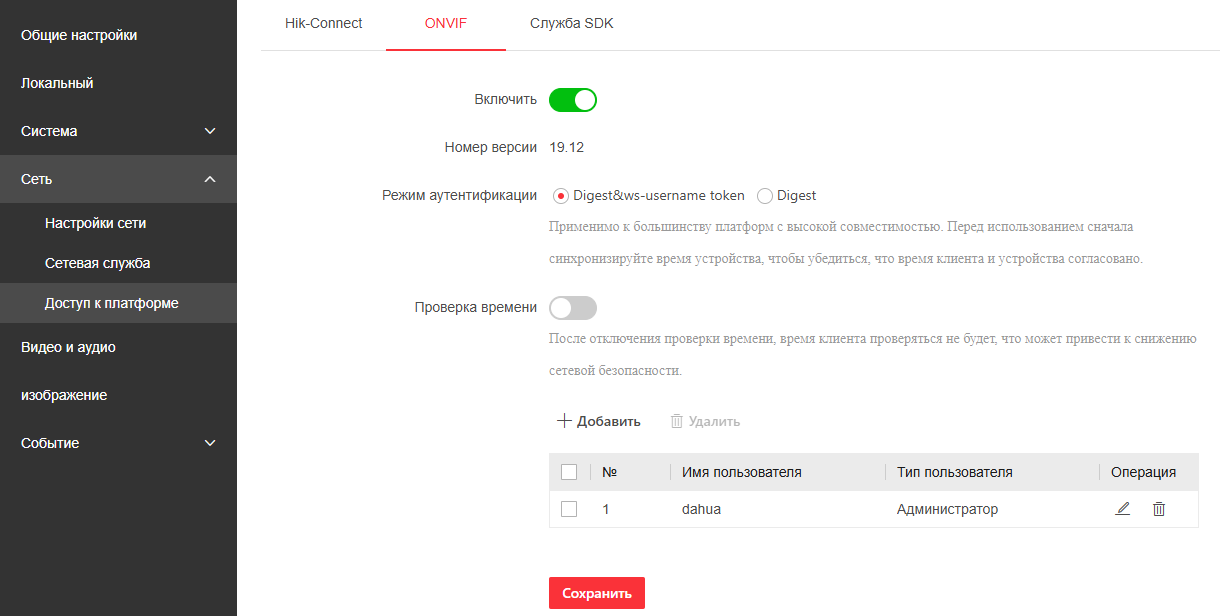
Task: Tick the checkbox for user dahua
Action: 569,509
